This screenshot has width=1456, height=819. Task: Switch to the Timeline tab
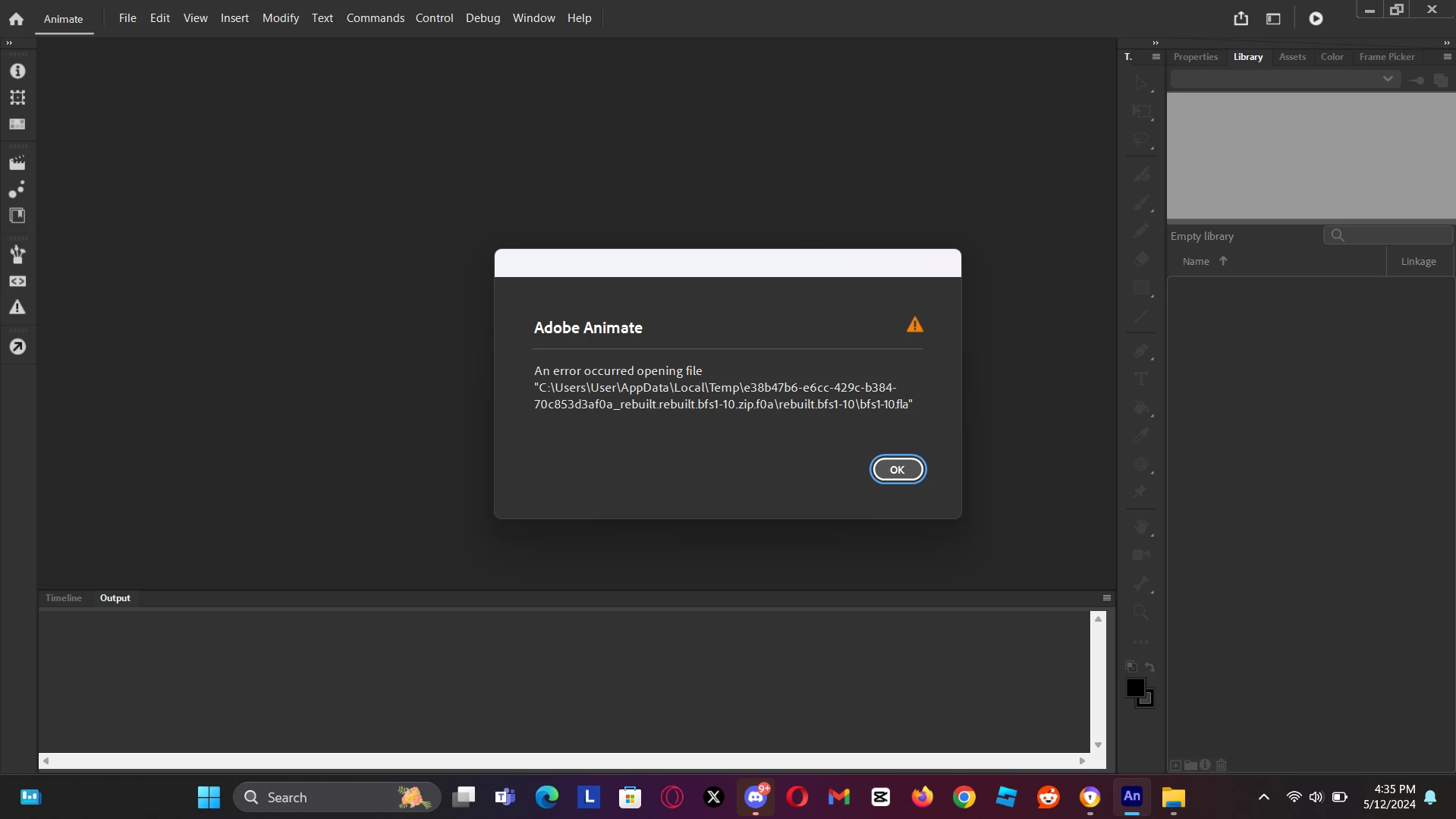64,598
